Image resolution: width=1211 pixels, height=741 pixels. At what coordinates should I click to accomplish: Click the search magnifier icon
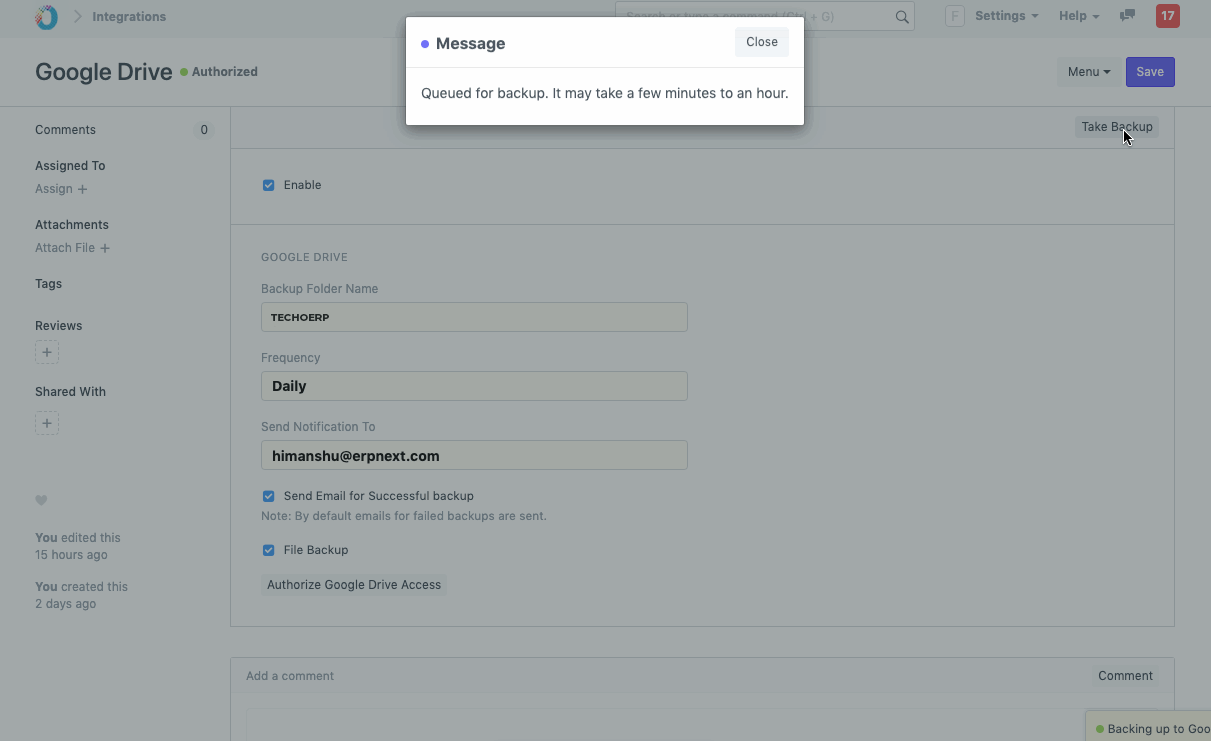(x=902, y=17)
